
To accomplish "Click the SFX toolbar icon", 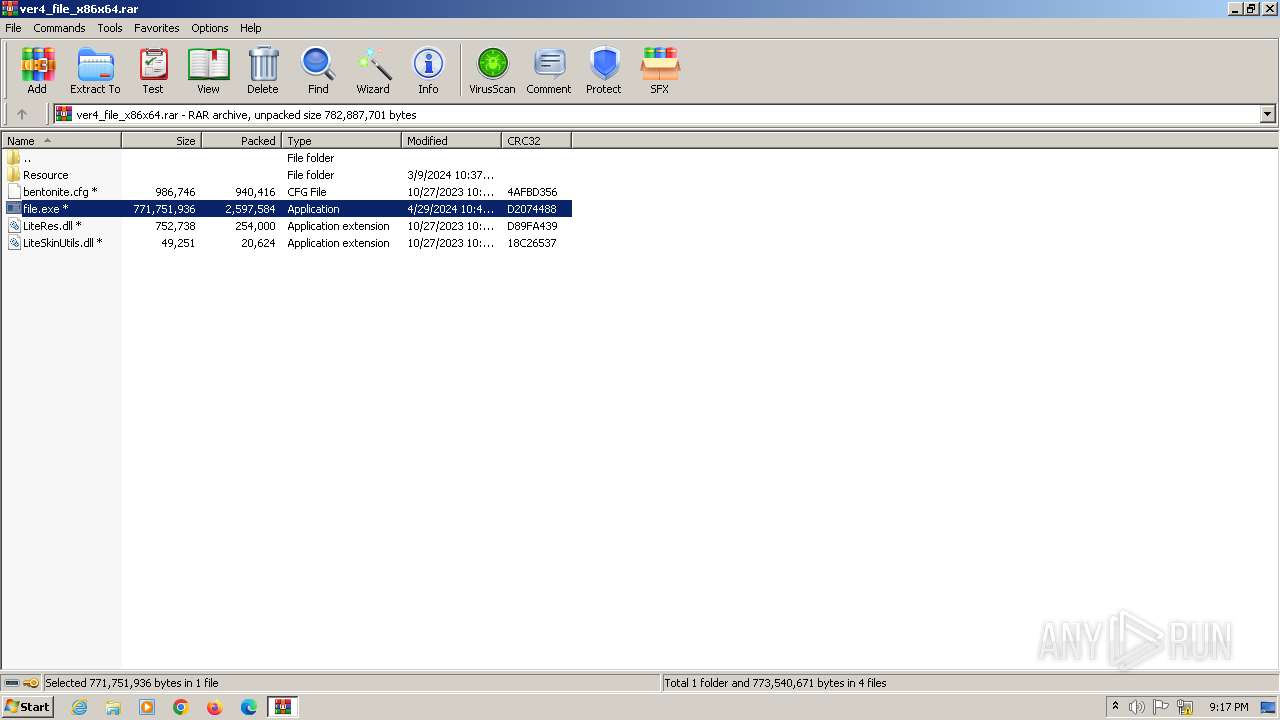I will point(660,70).
